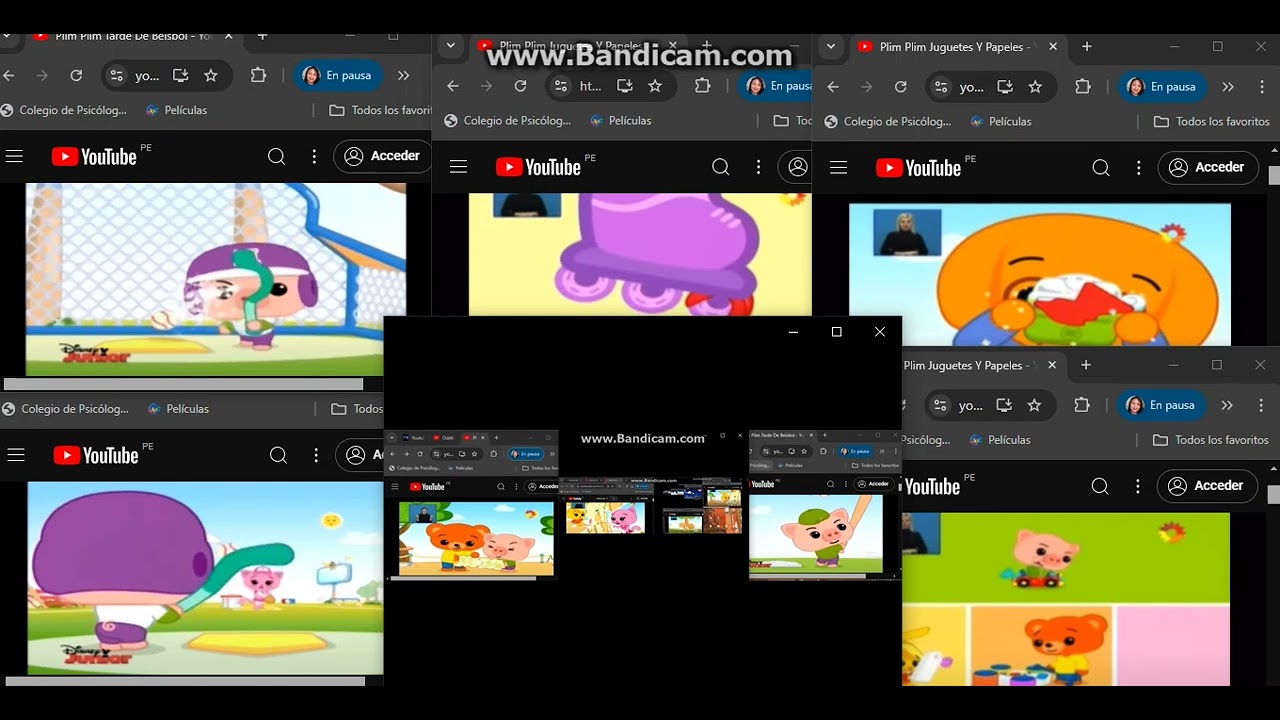Click the horizontal scrollbar under the Tarde De Beisbol video
This screenshot has height=720, width=1280.
point(183,384)
